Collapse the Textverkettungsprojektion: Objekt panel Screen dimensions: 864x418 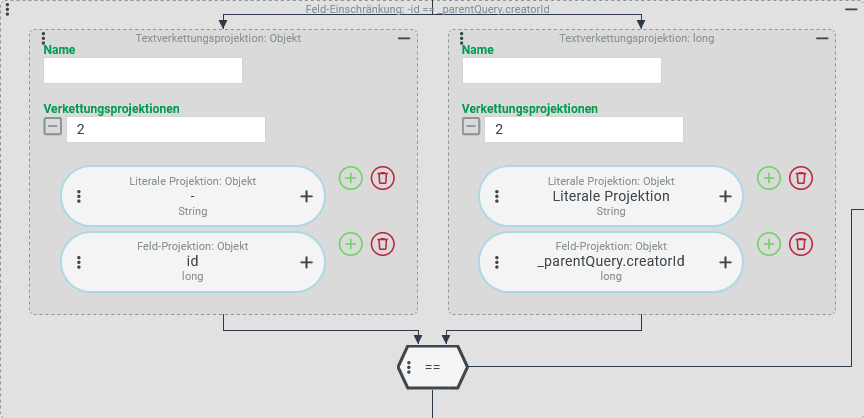pyautogui.click(x=404, y=38)
